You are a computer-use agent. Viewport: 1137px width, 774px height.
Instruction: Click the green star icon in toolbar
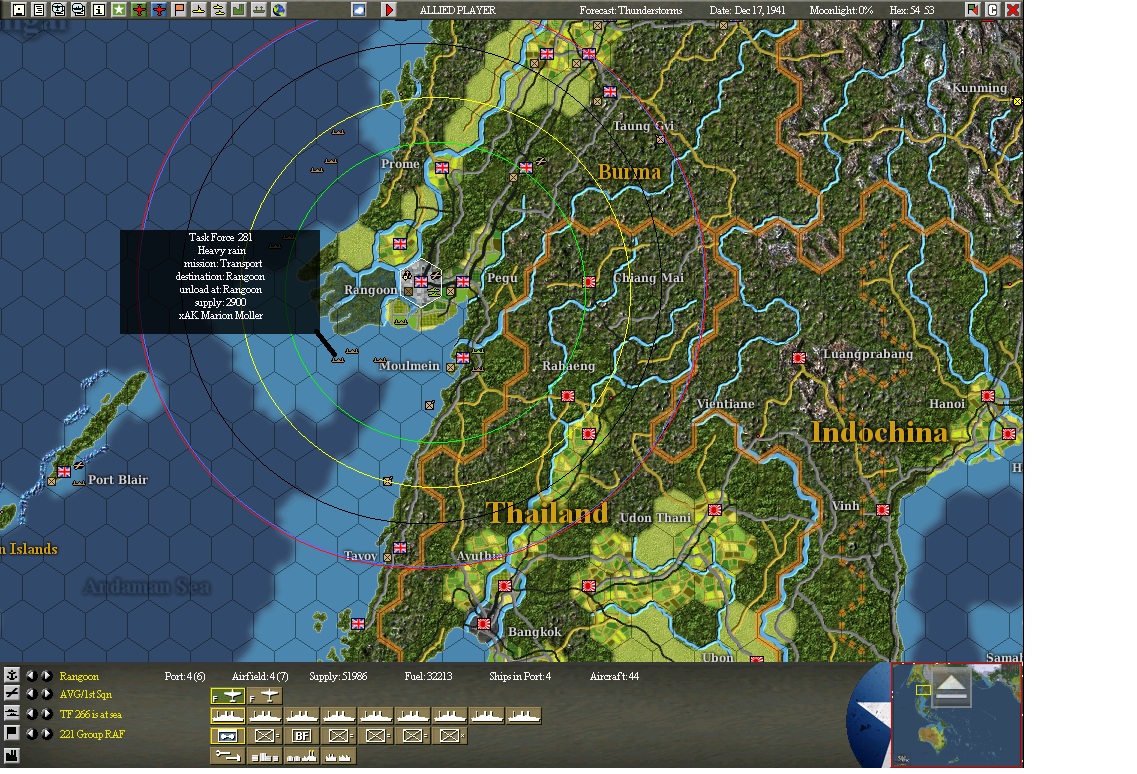[x=119, y=10]
